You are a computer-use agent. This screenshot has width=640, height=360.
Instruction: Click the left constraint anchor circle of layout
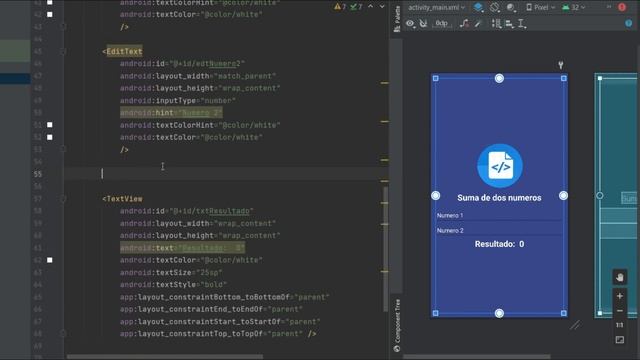[436, 196]
